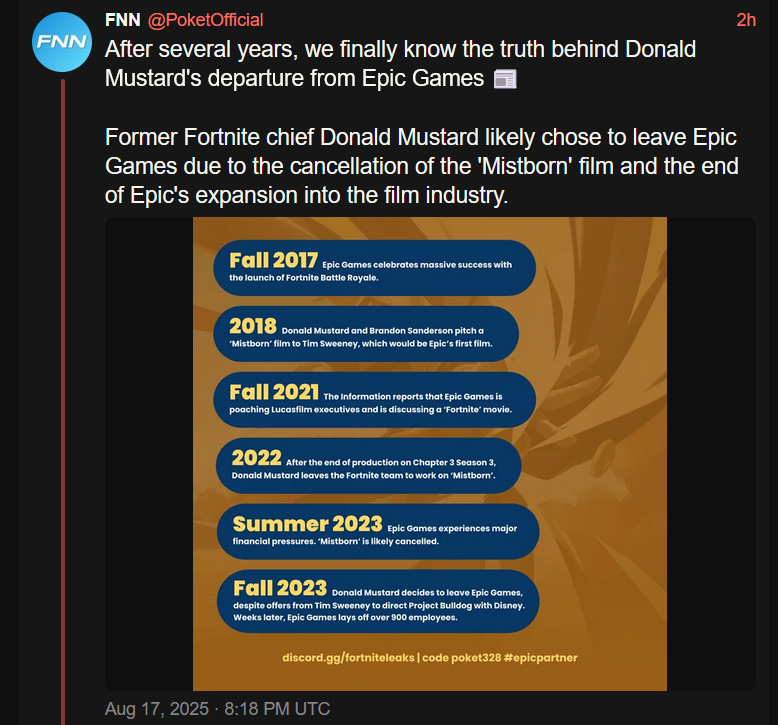Click the Summer 2023 financial pressures bubble
The height and width of the screenshot is (725, 778).
pyautogui.click(x=376, y=531)
